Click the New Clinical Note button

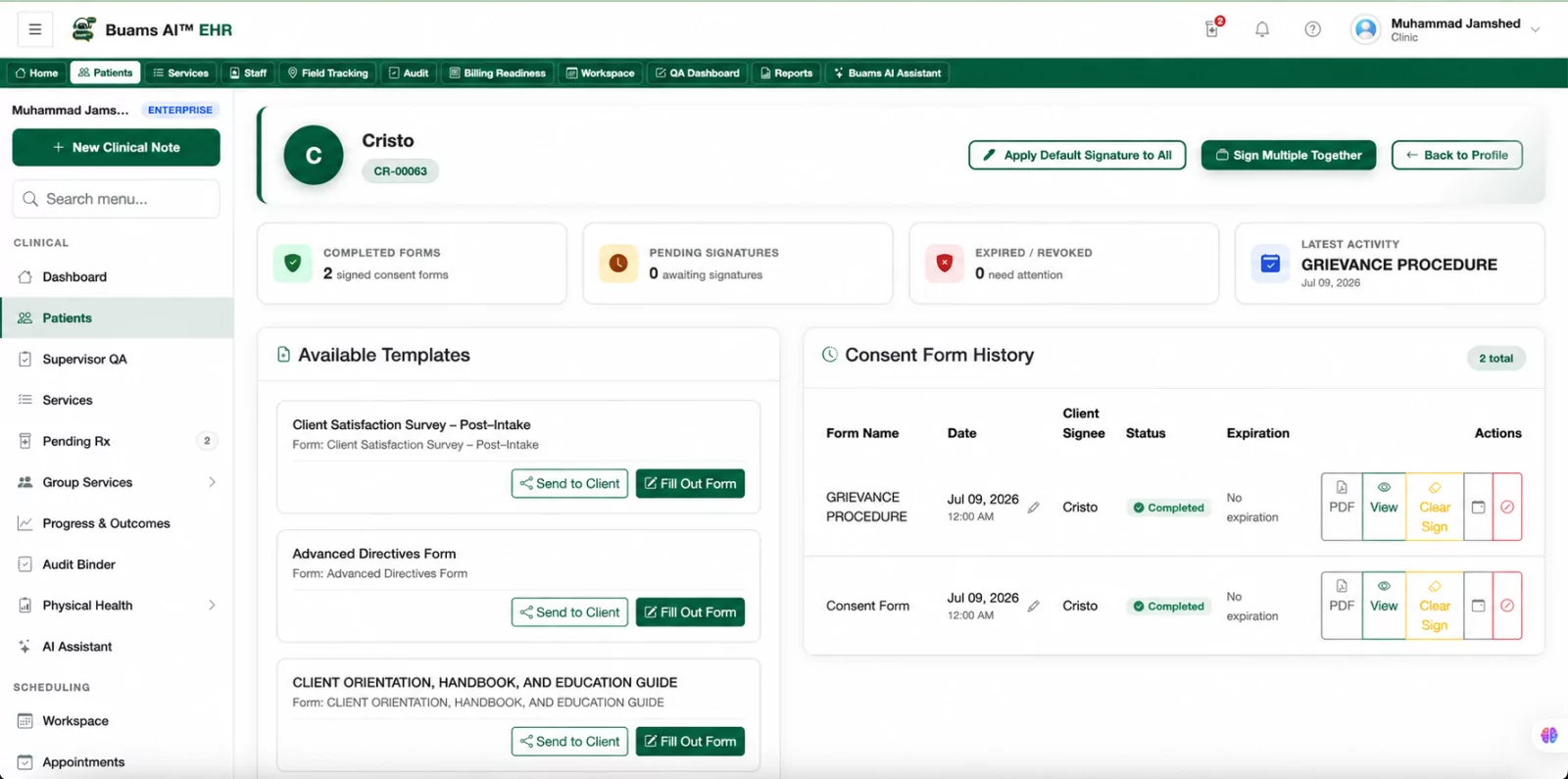pos(116,147)
